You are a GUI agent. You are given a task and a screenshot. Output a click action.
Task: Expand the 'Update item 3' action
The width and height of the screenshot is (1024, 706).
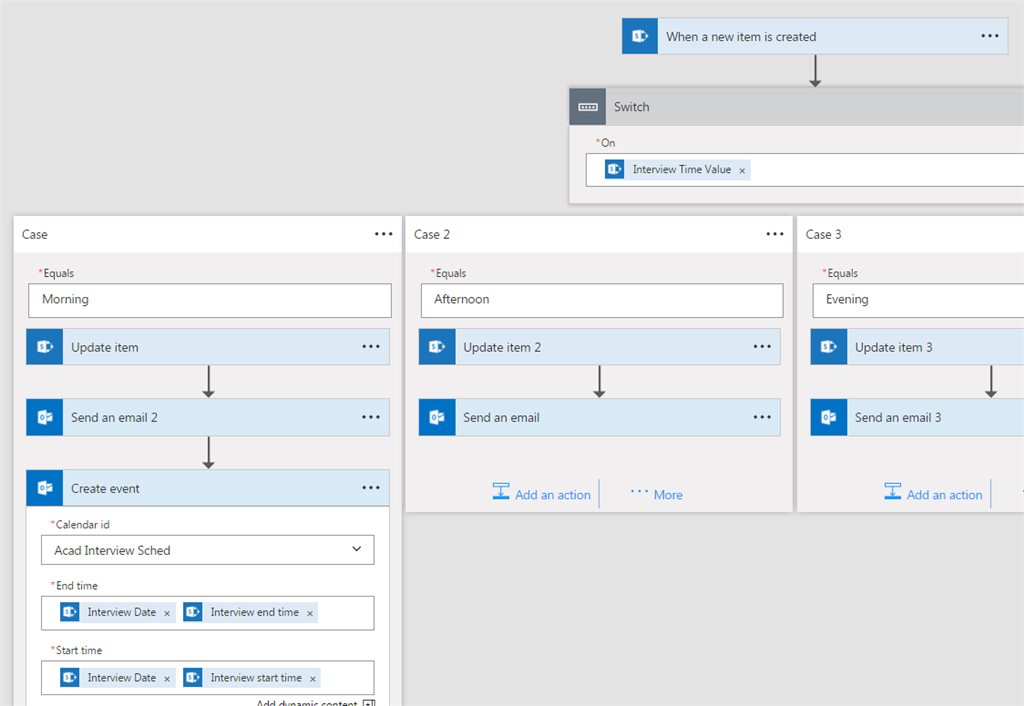(x=918, y=347)
